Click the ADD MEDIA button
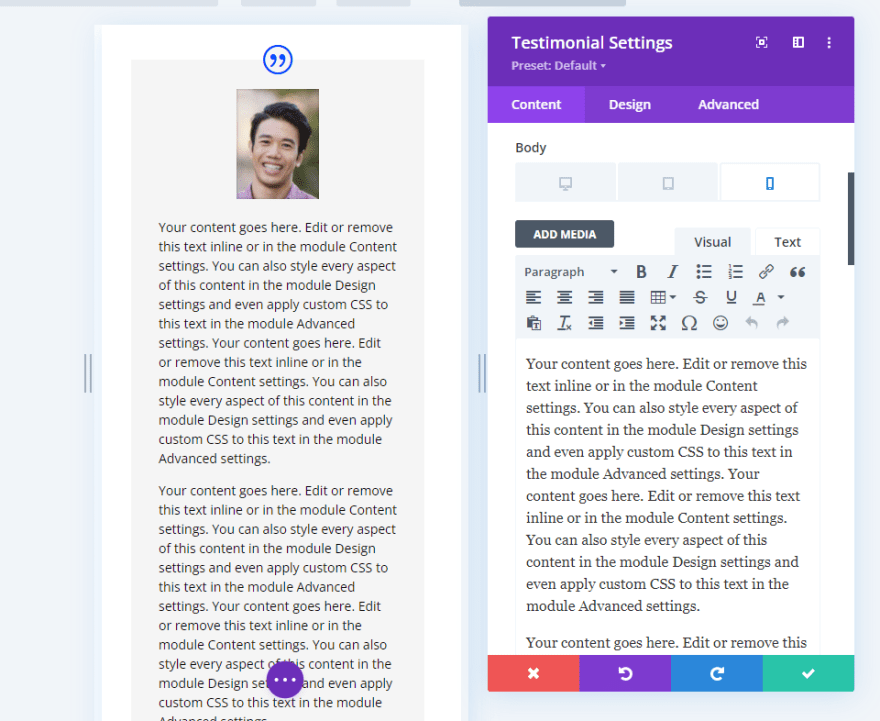Image resolution: width=880 pixels, height=721 pixels. (x=564, y=233)
